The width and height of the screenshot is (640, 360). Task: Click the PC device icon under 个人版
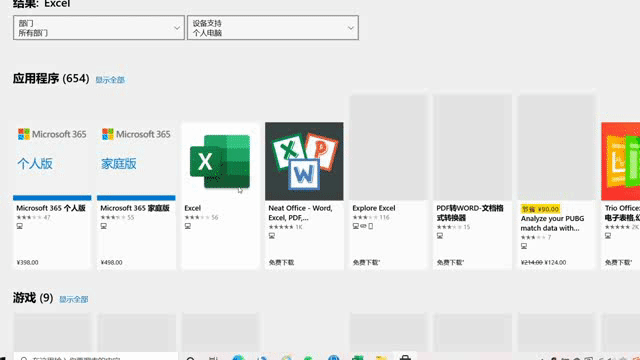pos(20,226)
